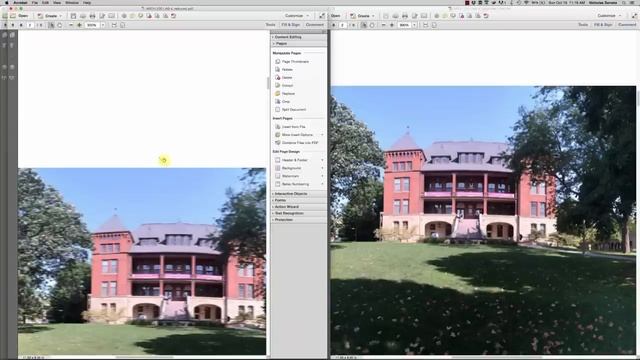Viewport: 640px width, 360px height.
Task: Open the Apple menu
Action: point(7,2)
